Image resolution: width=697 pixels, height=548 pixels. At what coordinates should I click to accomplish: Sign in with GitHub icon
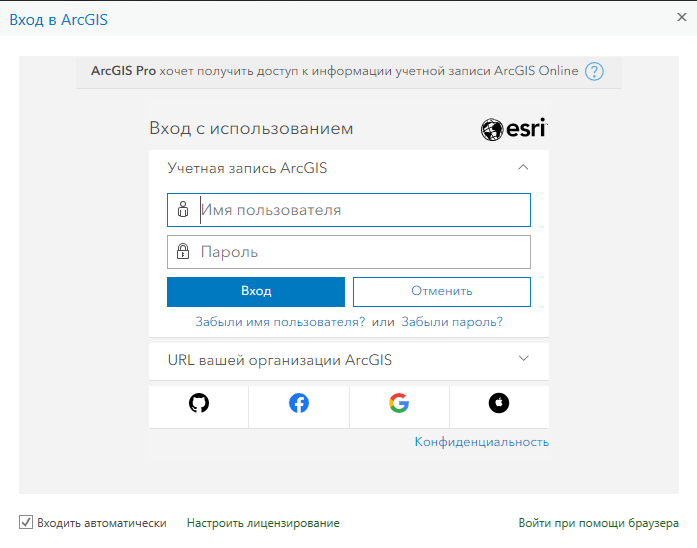coord(199,403)
